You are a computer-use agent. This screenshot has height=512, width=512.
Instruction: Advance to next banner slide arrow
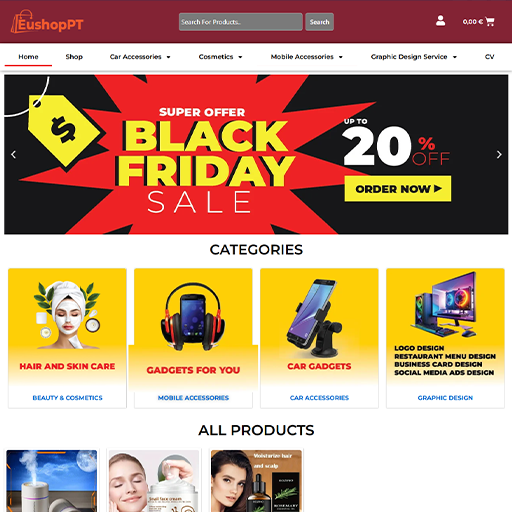[499, 155]
